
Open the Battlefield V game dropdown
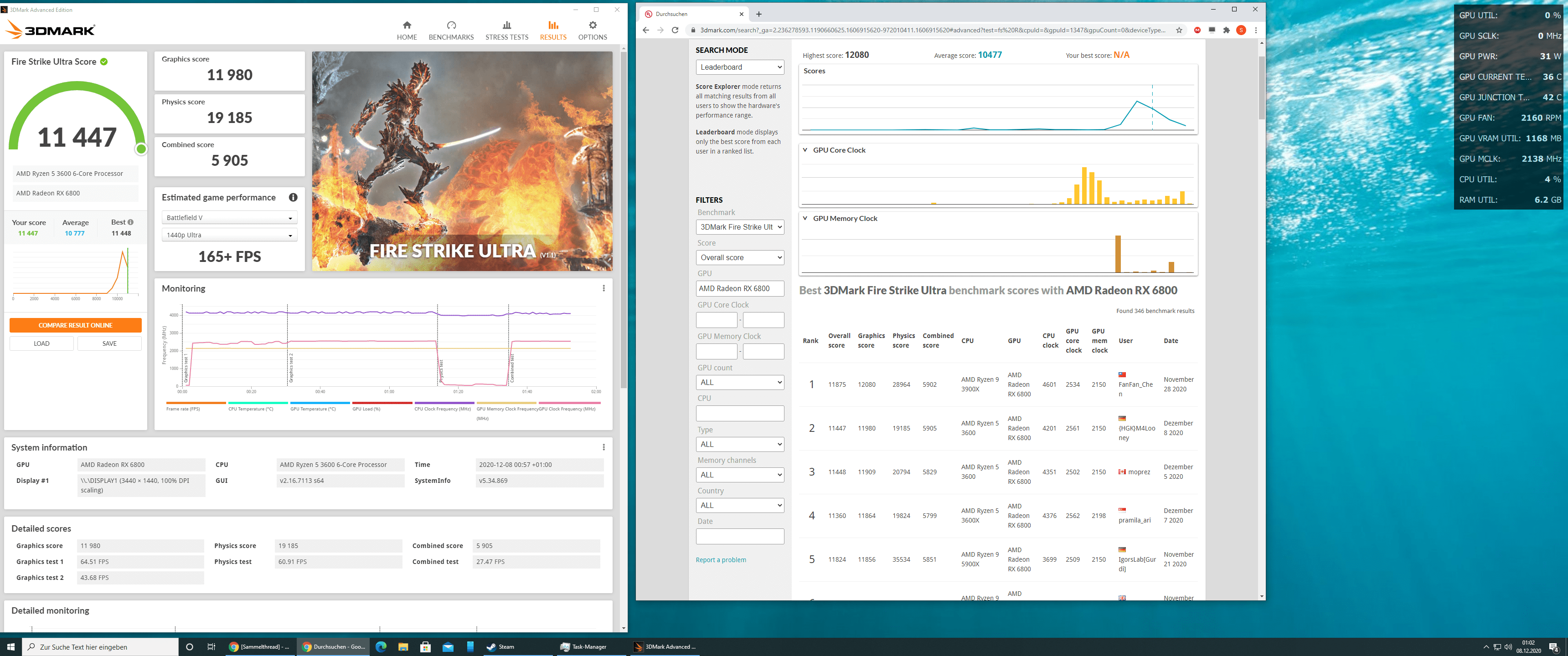(x=229, y=218)
